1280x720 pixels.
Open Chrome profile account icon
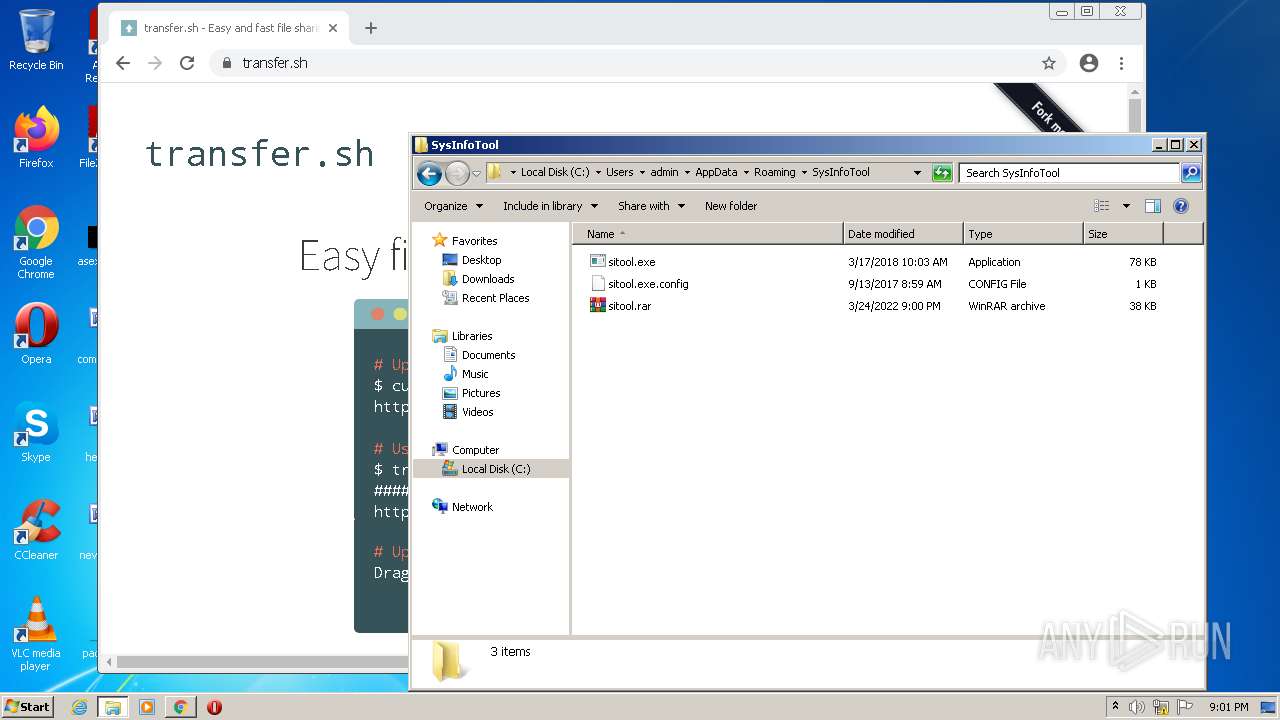click(x=1089, y=63)
